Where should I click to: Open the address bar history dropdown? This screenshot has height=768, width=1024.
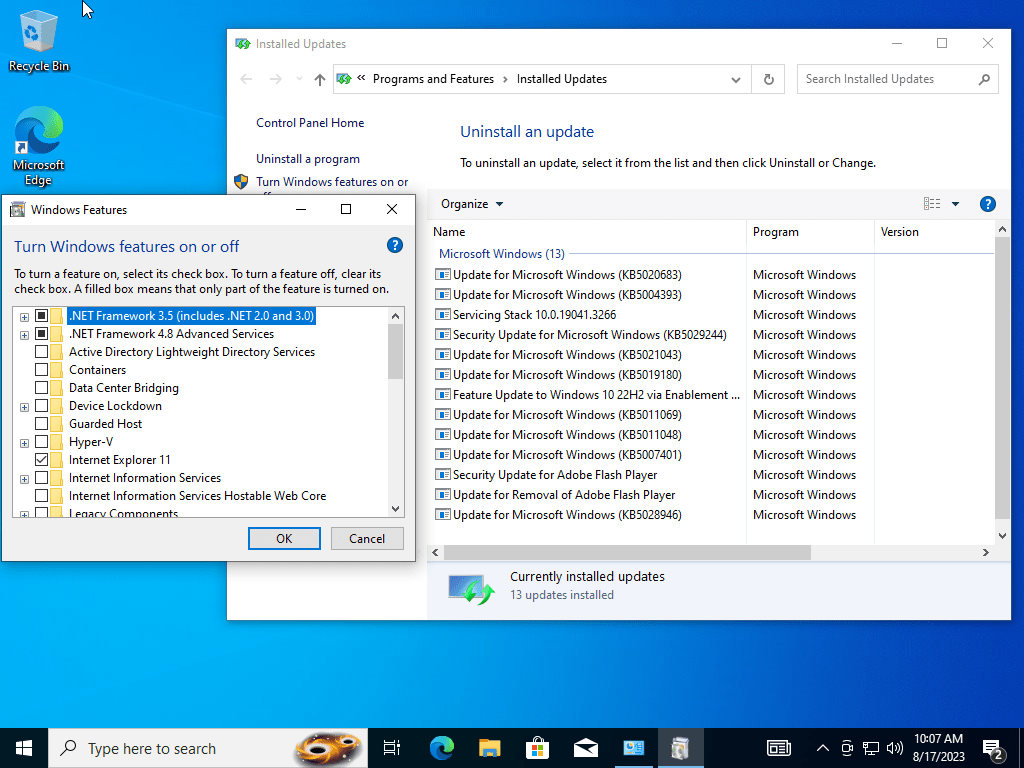click(736, 80)
